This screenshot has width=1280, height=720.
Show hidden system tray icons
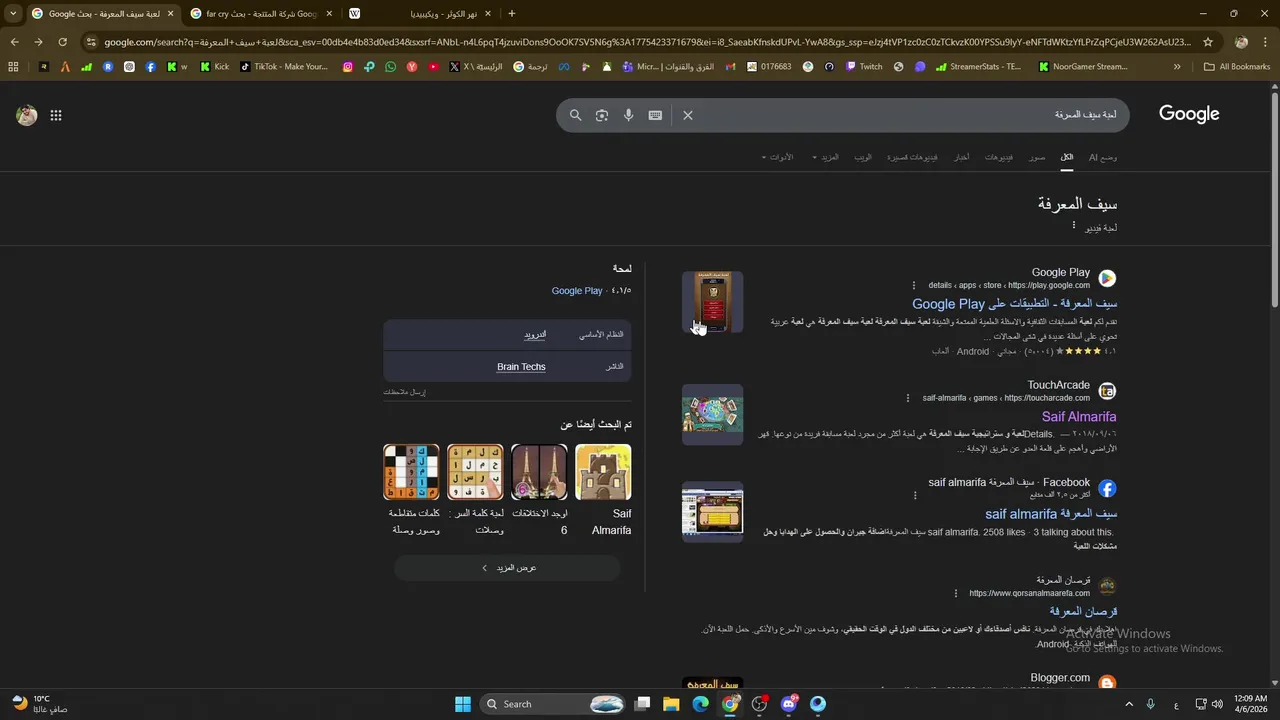pyautogui.click(x=1129, y=704)
